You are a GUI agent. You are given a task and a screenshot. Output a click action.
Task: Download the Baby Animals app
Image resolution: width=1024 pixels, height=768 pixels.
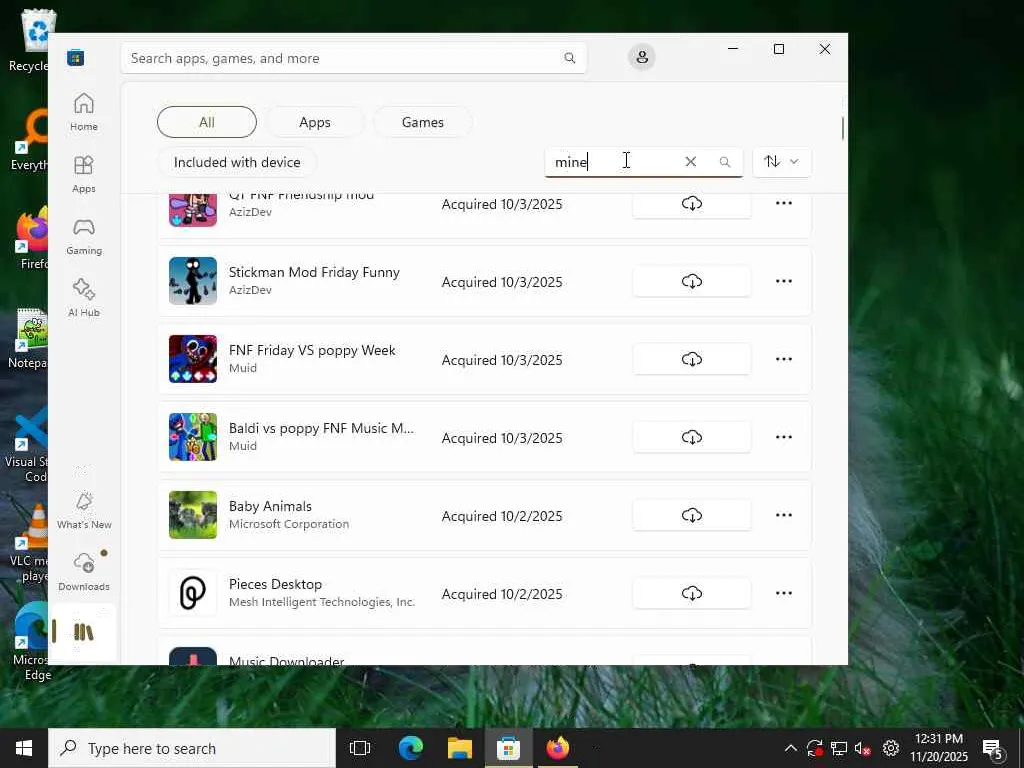[x=692, y=515]
